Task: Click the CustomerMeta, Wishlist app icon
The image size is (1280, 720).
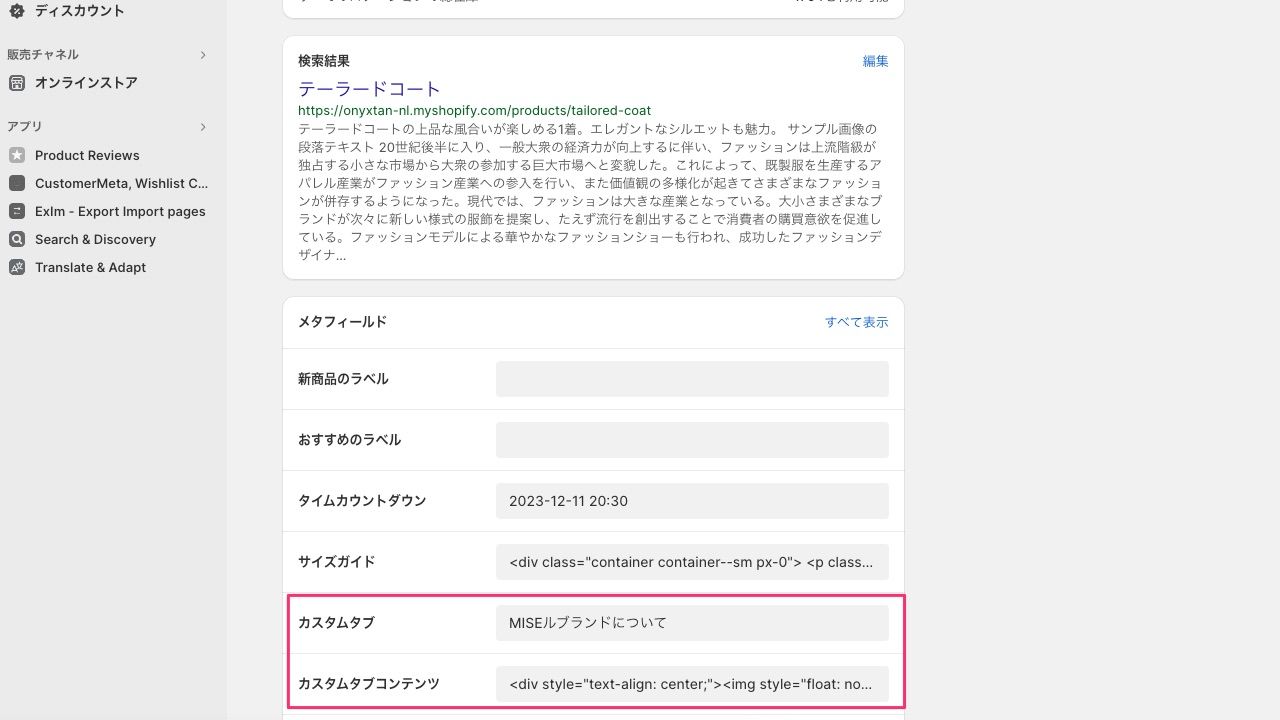Action: (16, 183)
